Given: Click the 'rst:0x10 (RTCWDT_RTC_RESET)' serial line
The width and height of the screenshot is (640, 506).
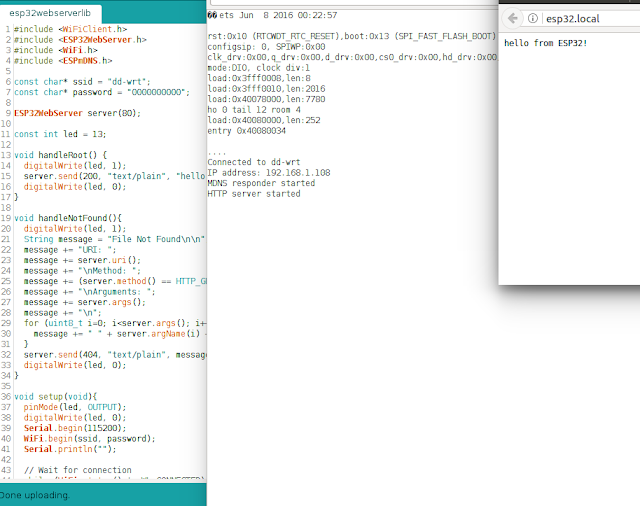Looking at the screenshot, I should coord(351,36).
